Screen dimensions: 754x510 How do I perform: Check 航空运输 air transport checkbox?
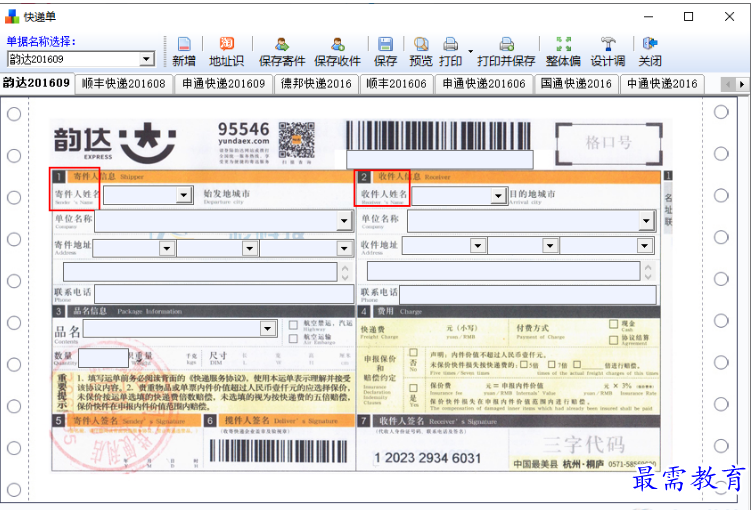(293, 339)
